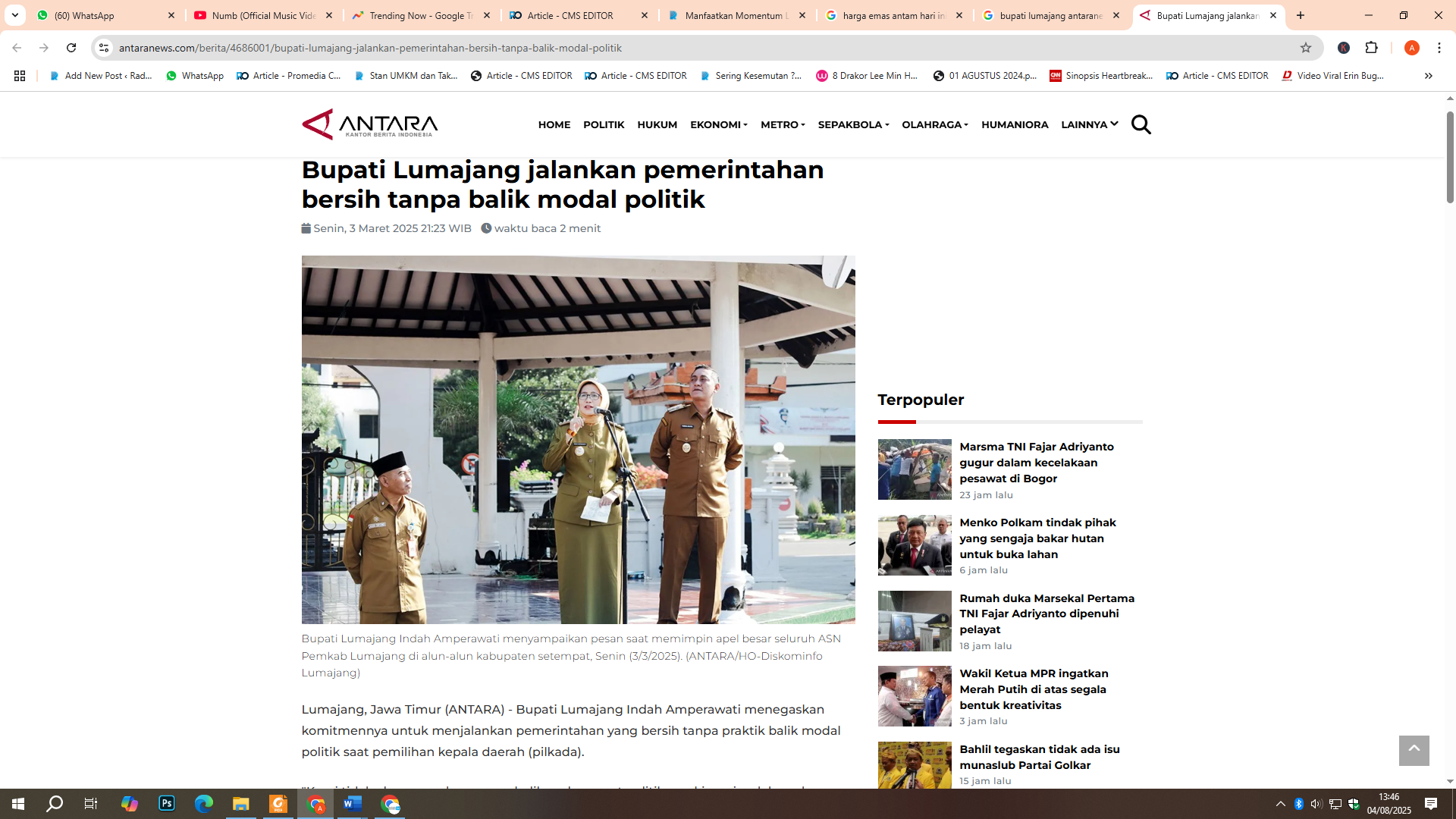Switch to the Article - CMS EDITOR tab
The image size is (1456, 819).
579,15
